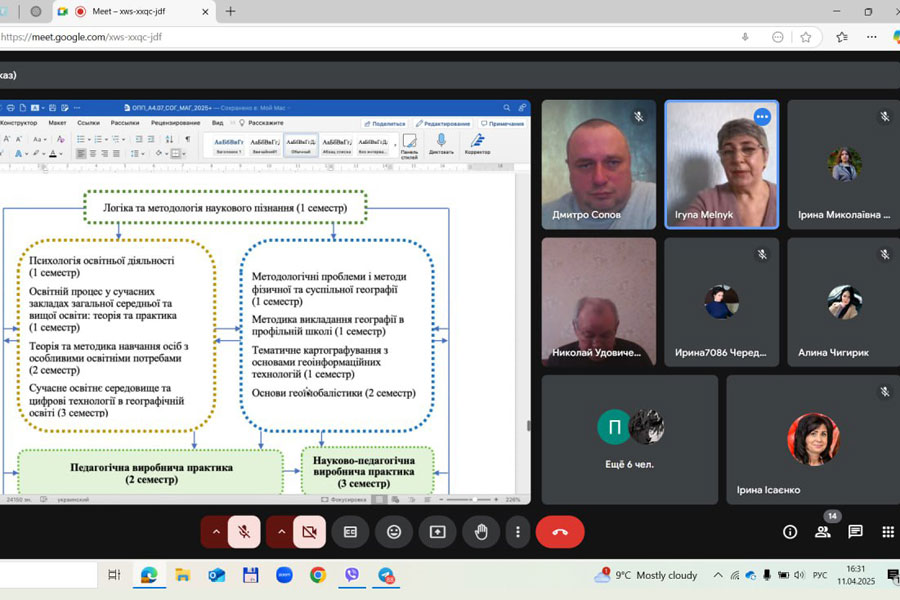Image resolution: width=900 pixels, height=600 pixels.
Task: Select the Meet browser tab
Action: point(130,11)
